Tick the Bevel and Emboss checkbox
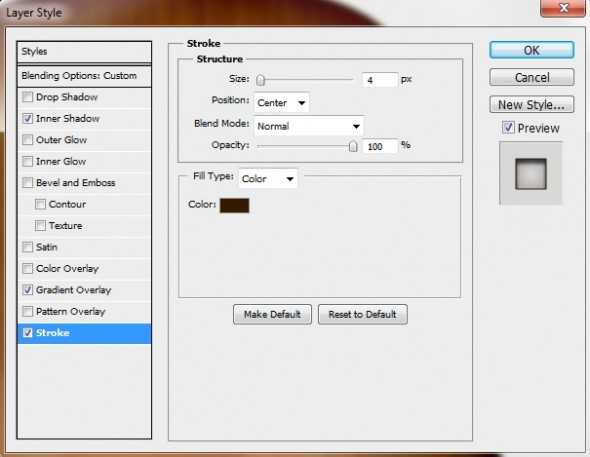590x457 pixels. point(27,183)
